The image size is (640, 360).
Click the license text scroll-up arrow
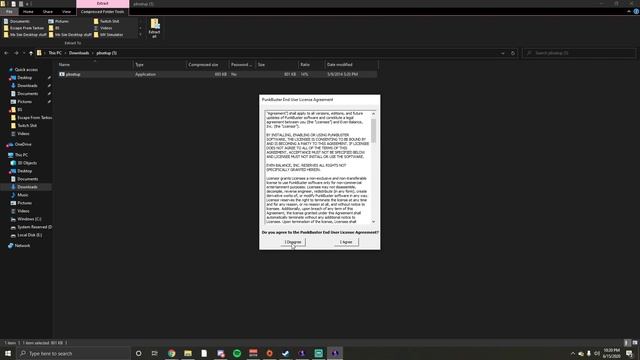pos(373,113)
